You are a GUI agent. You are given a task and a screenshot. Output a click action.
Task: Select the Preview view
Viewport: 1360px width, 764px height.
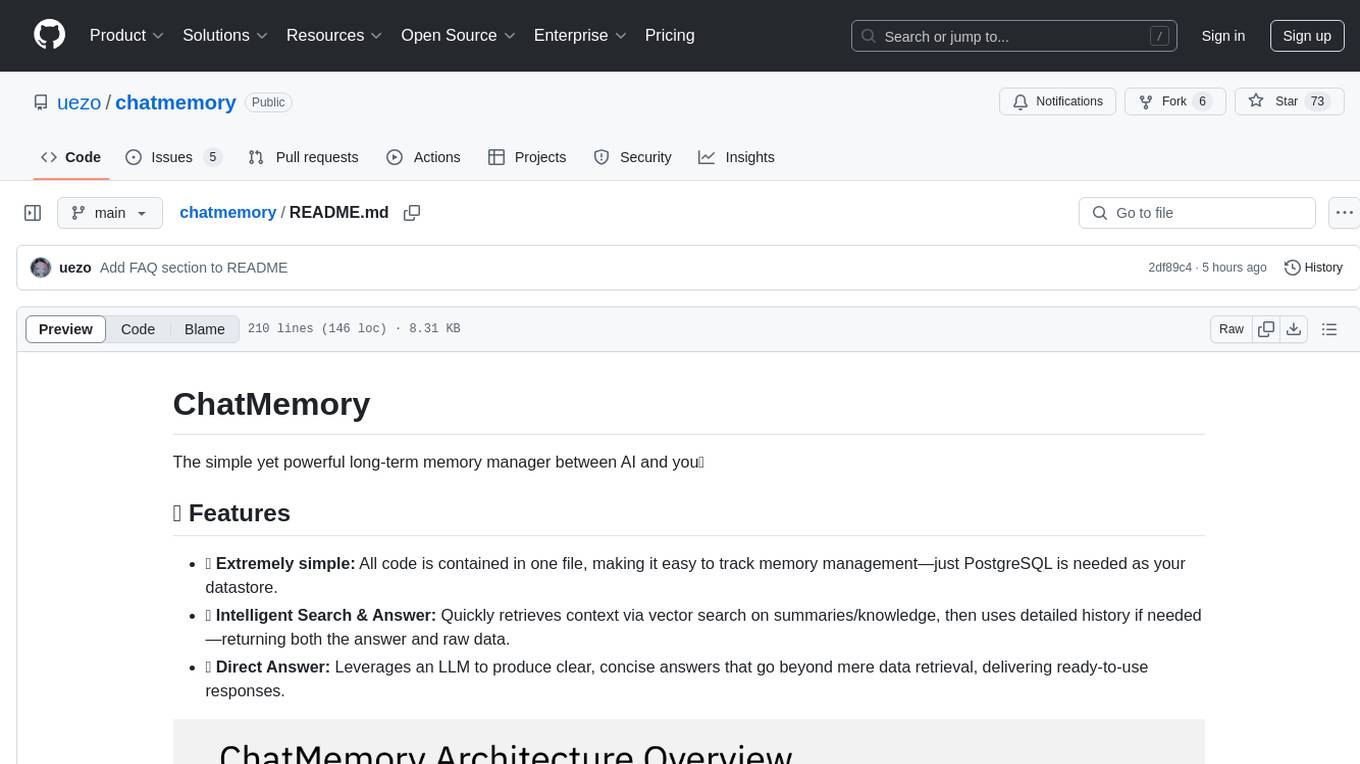pos(66,329)
